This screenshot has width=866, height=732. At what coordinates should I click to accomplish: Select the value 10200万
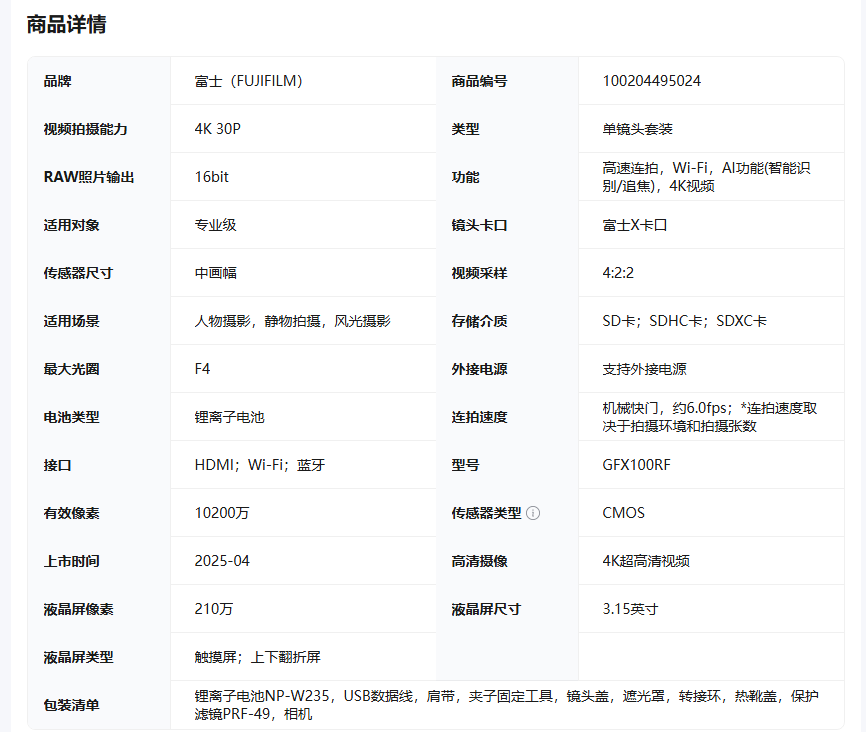[222, 514]
